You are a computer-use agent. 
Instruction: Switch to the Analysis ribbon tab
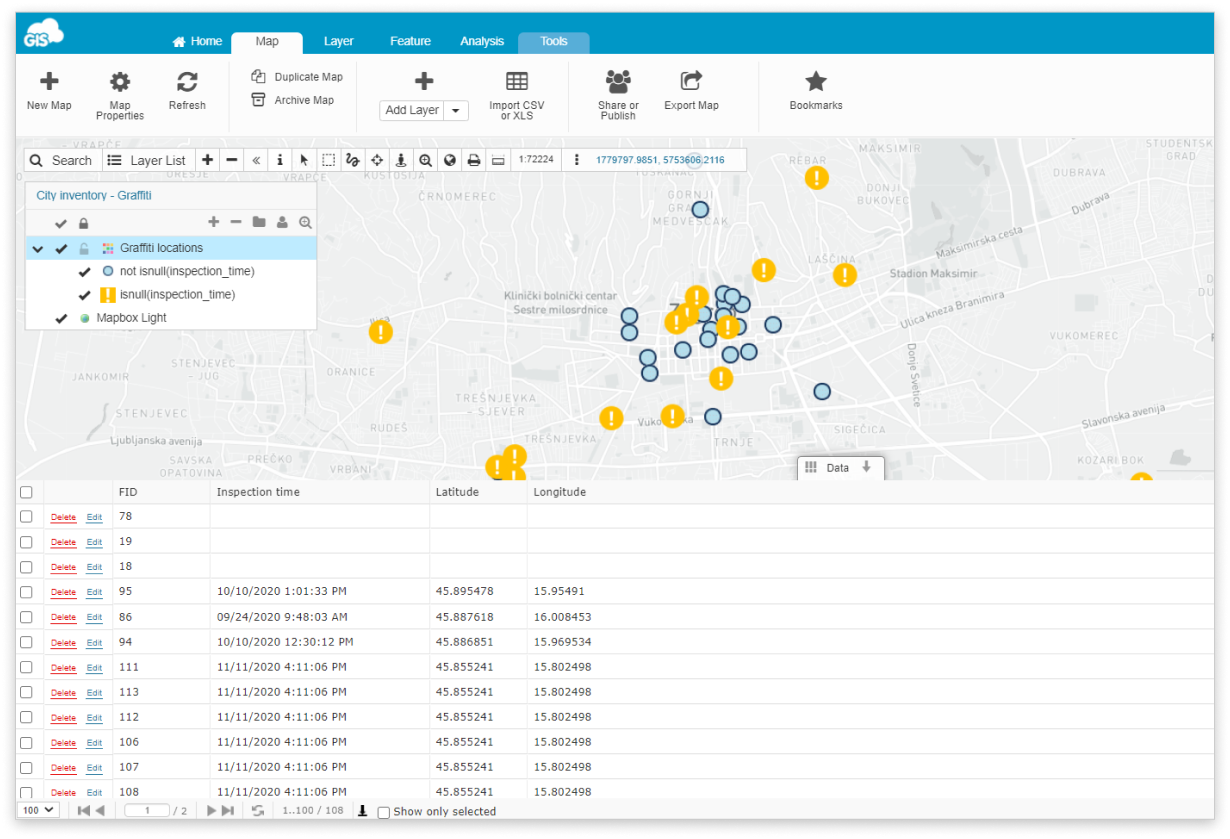tap(482, 41)
